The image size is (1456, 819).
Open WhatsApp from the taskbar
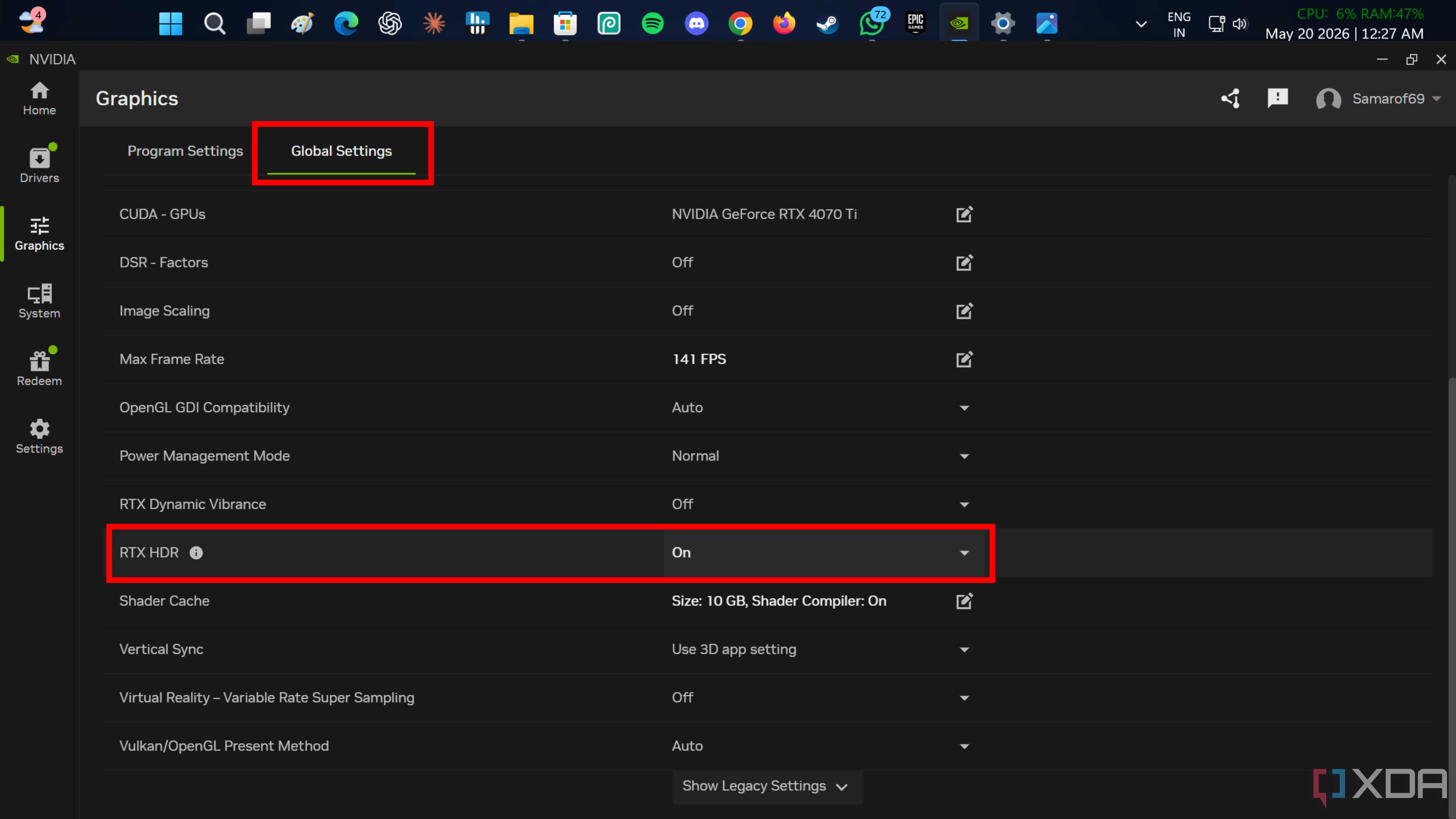pos(872,23)
